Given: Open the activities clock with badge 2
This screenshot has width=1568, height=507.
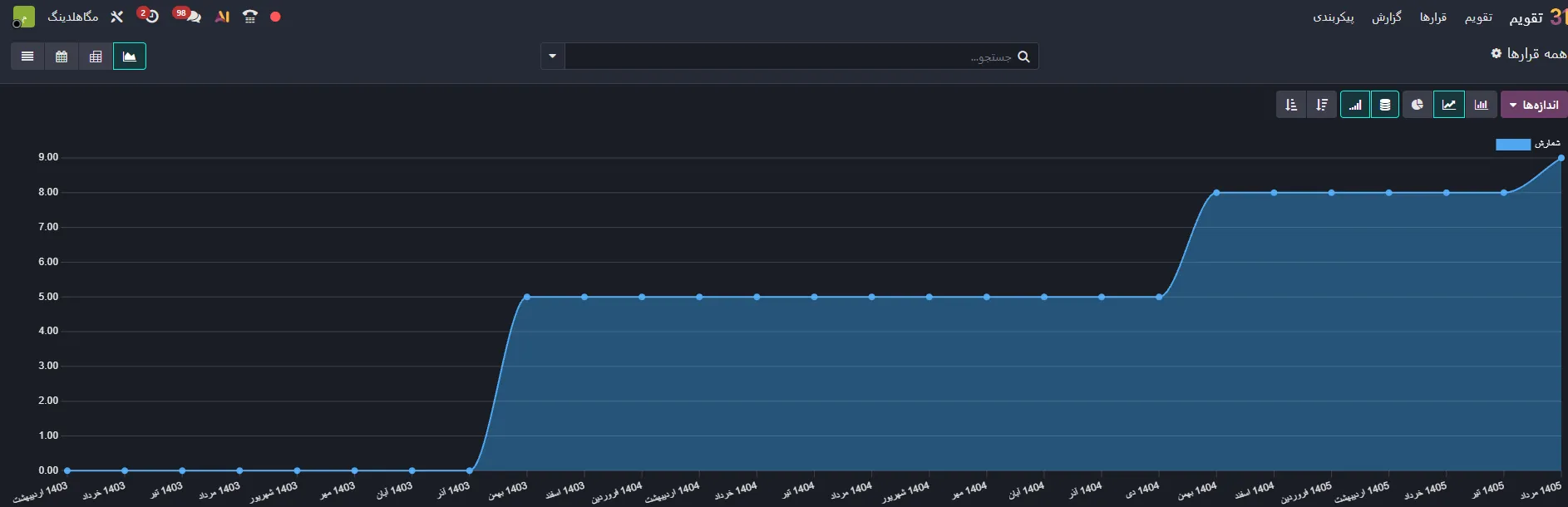Looking at the screenshot, I should click(148, 16).
